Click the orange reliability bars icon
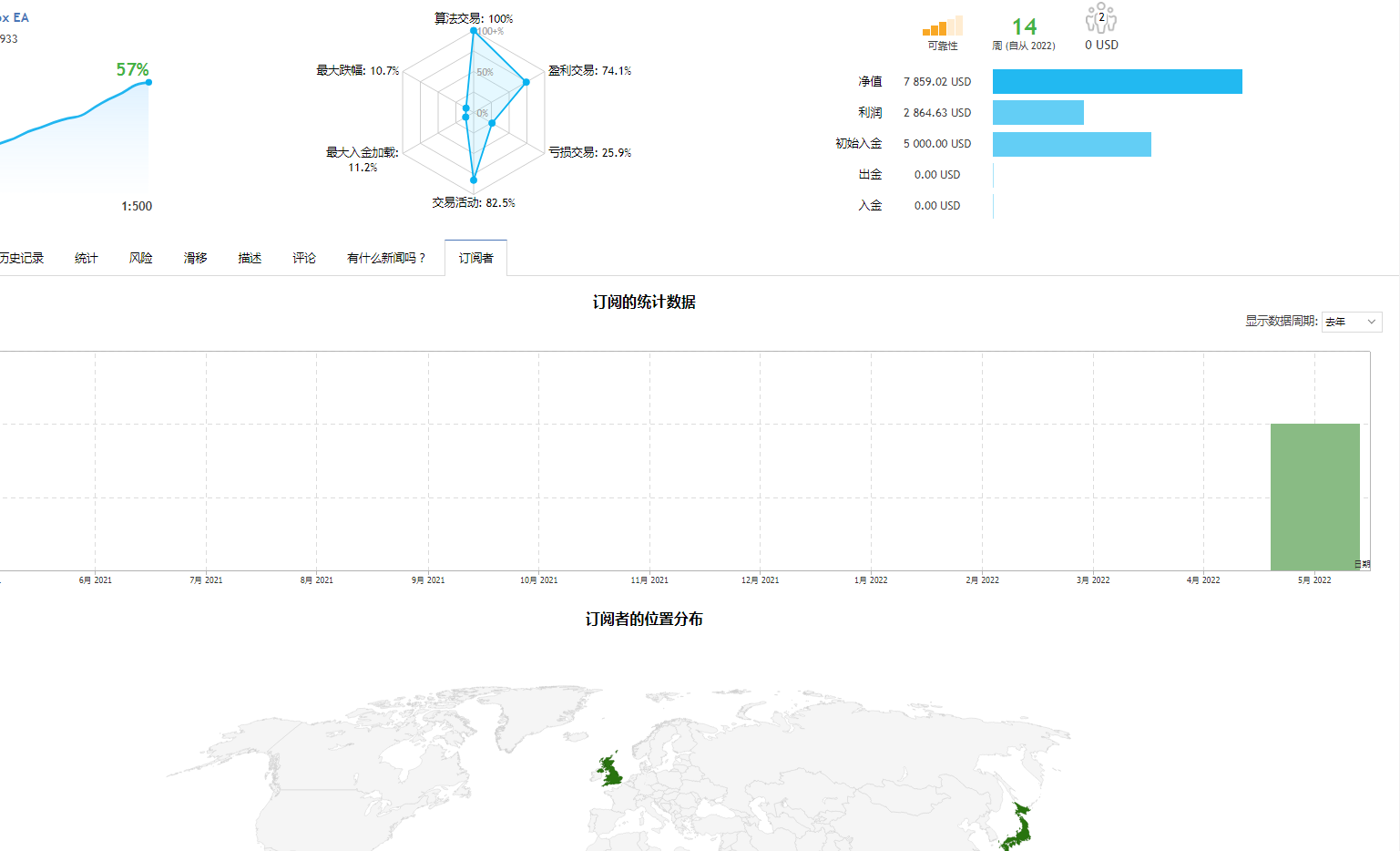The height and width of the screenshot is (851, 1400). [943, 26]
